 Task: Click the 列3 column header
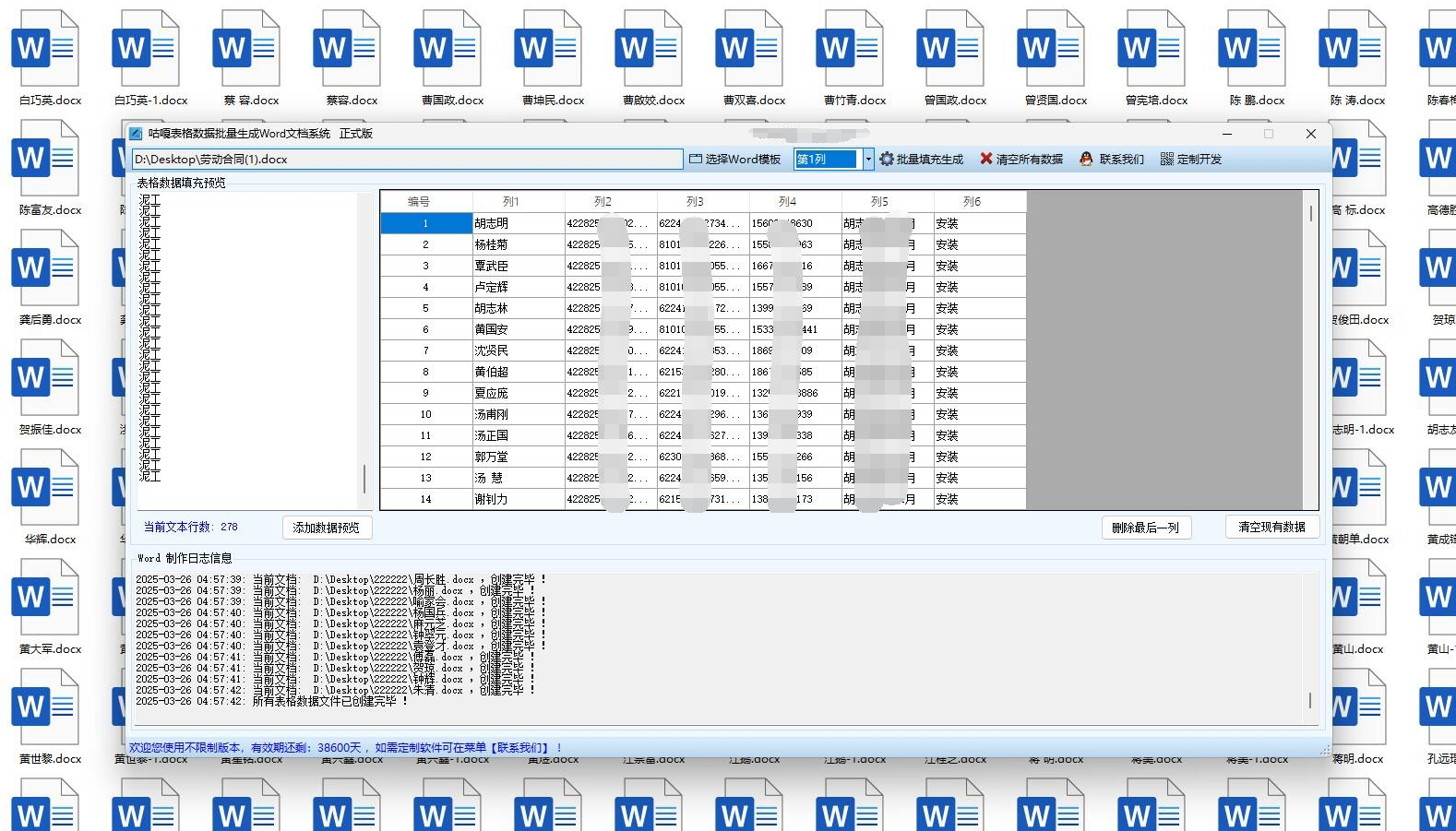pyautogui.click(x=703, y=202)
